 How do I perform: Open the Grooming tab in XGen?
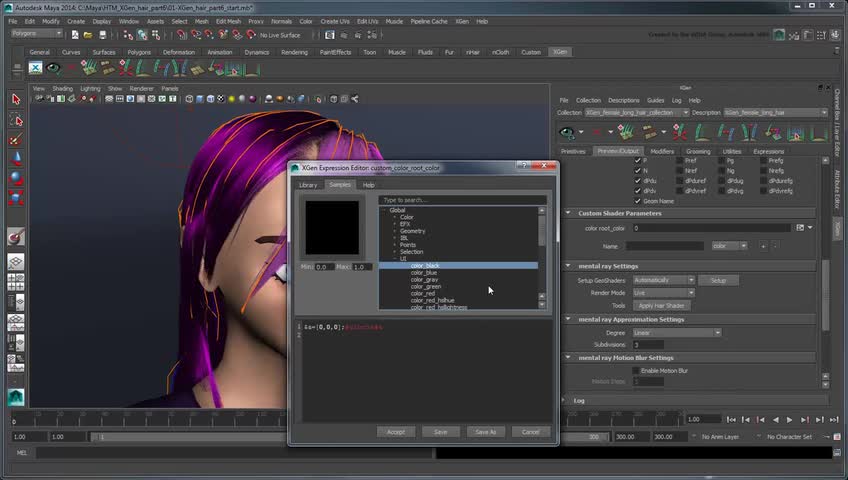point(697,151)
